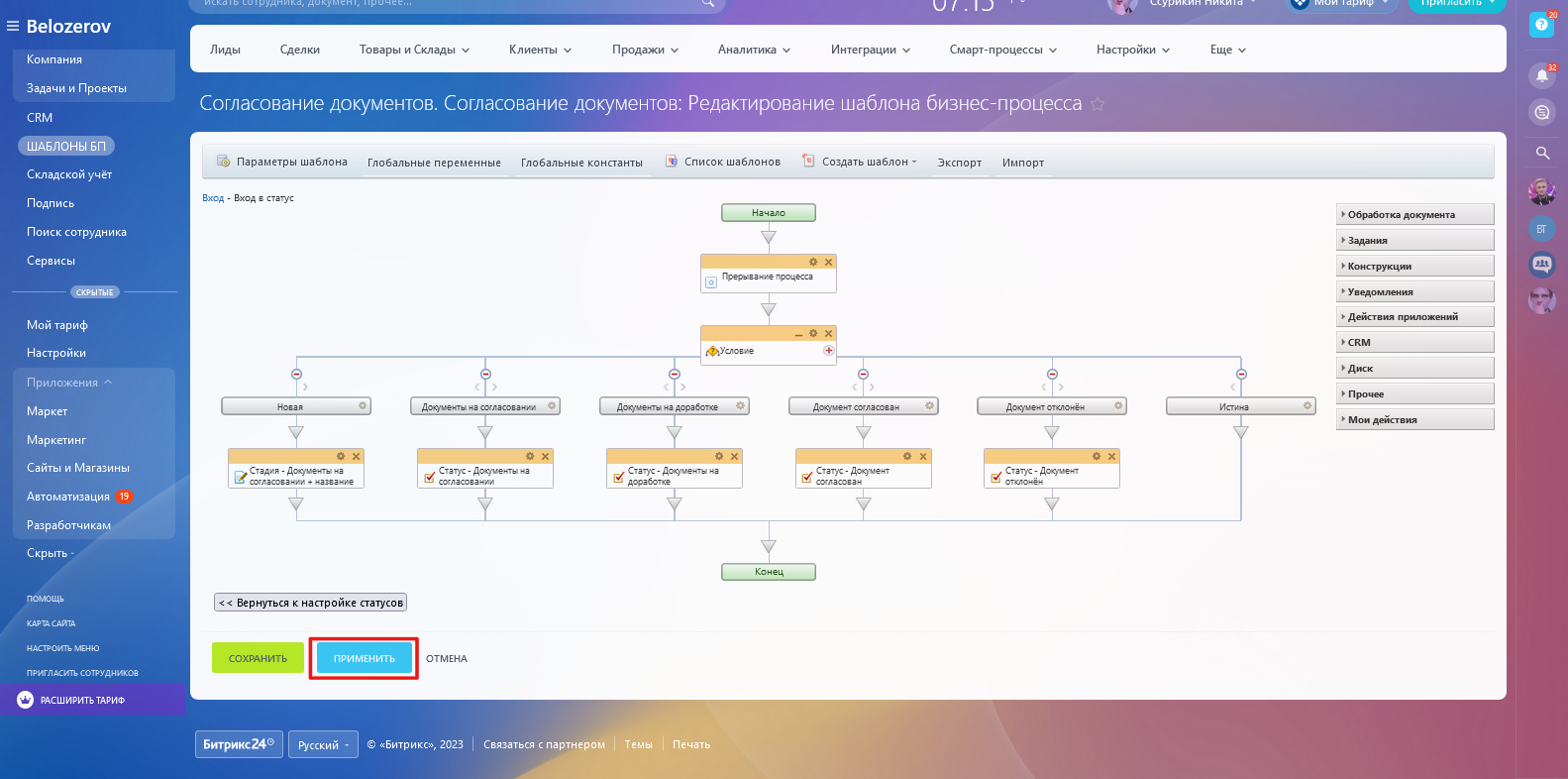Expand the CRM actions group
Image resolution: width=1568 pixels, height=779 pixels.
point(1414,342)
